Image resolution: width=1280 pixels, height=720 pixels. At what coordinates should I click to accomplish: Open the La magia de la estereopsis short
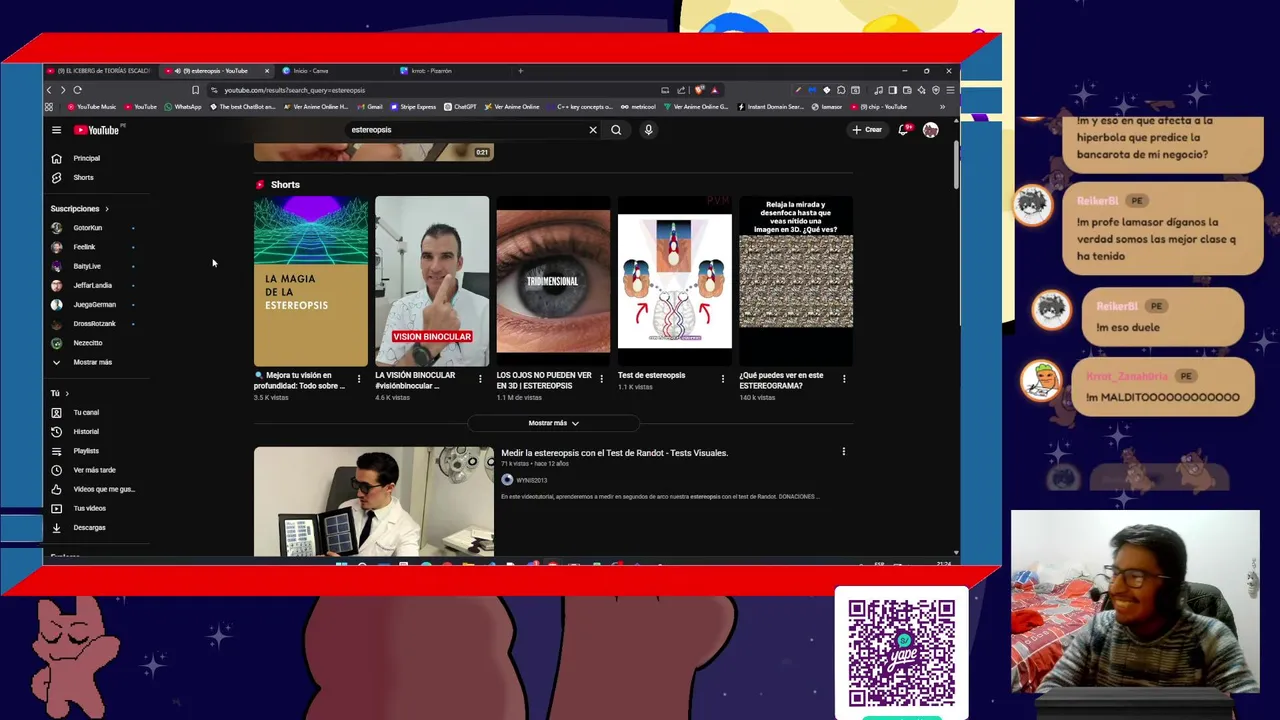(311, 281)
